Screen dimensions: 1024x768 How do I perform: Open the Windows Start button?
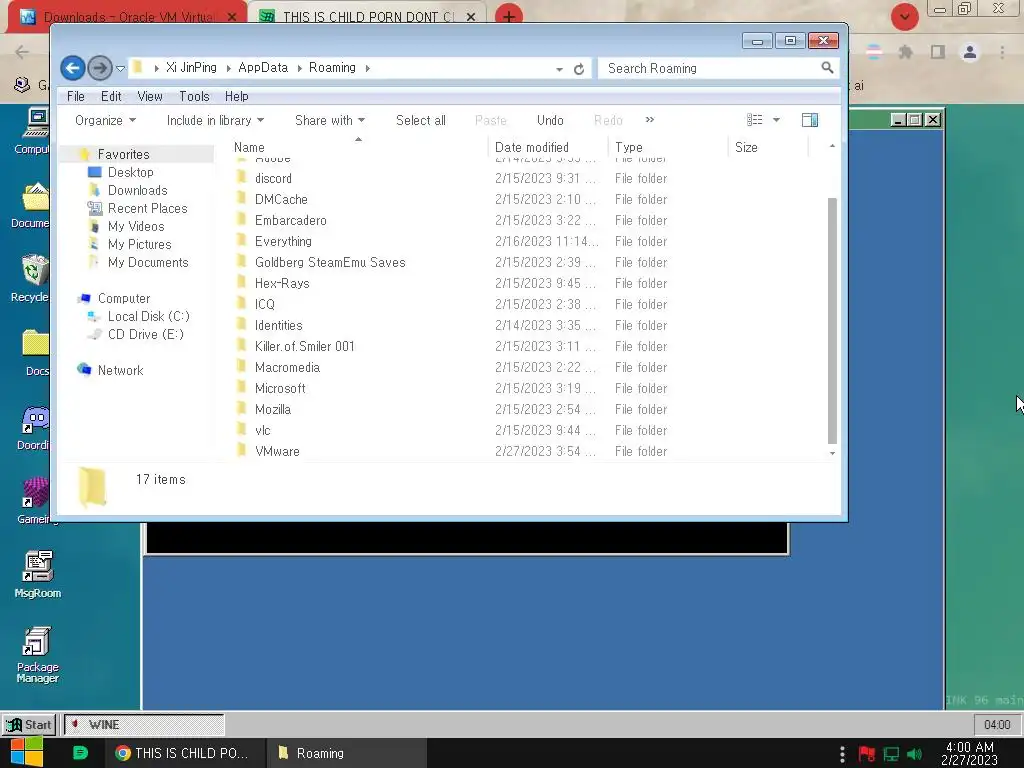pos(27,752)
